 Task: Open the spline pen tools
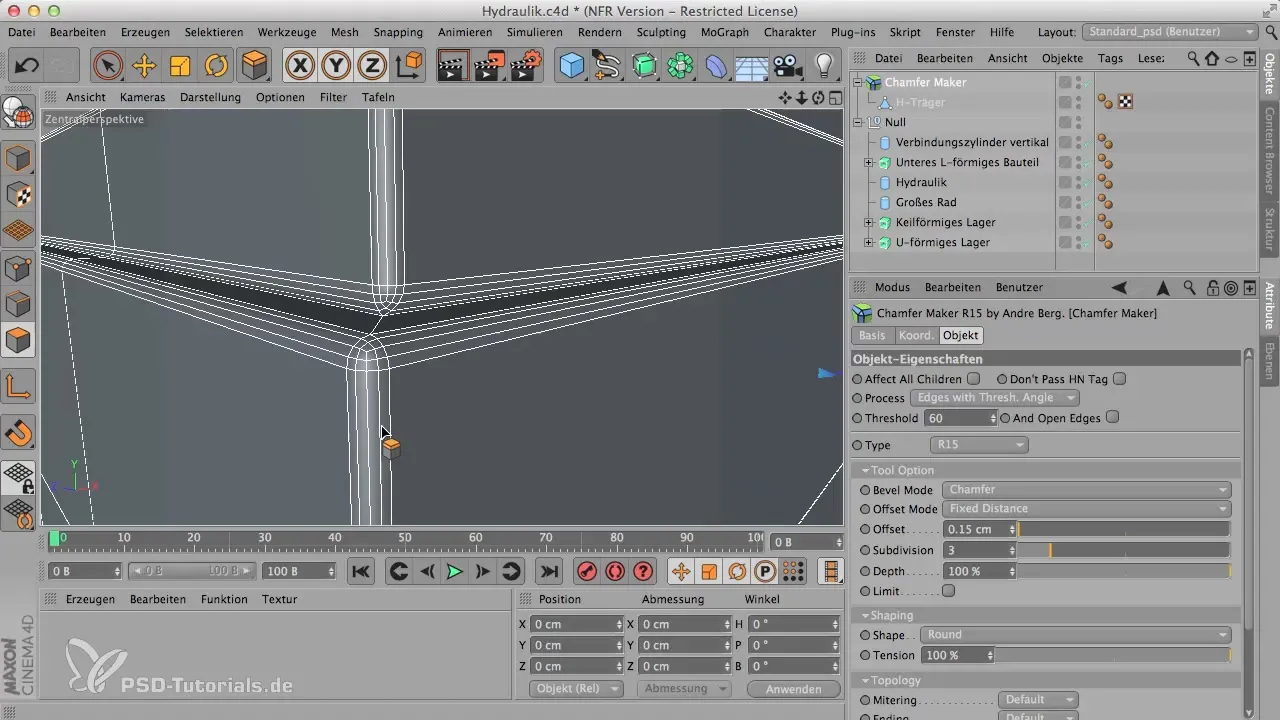(x=607, y=66)
